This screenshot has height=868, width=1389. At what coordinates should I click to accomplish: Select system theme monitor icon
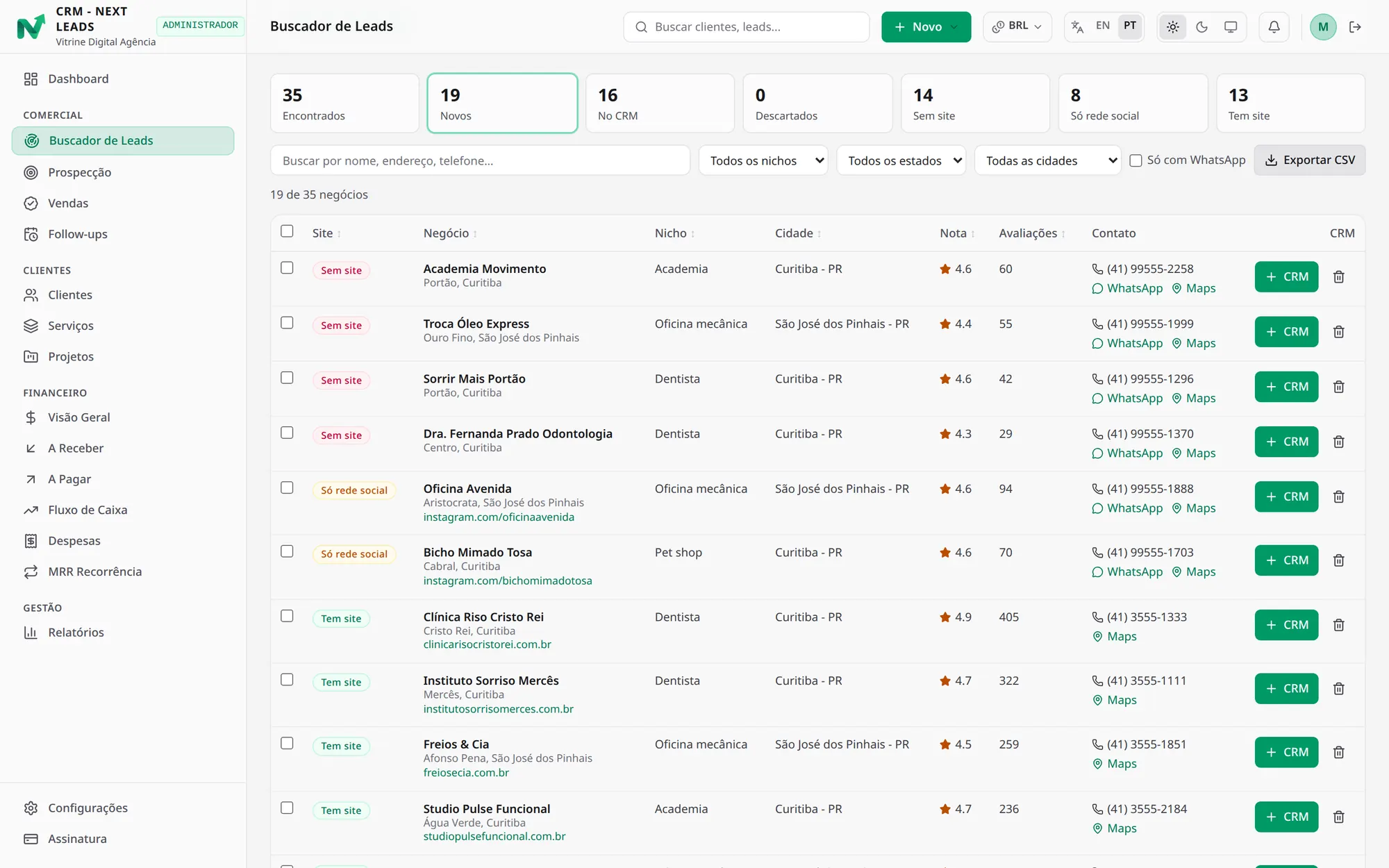[1231, 27]
